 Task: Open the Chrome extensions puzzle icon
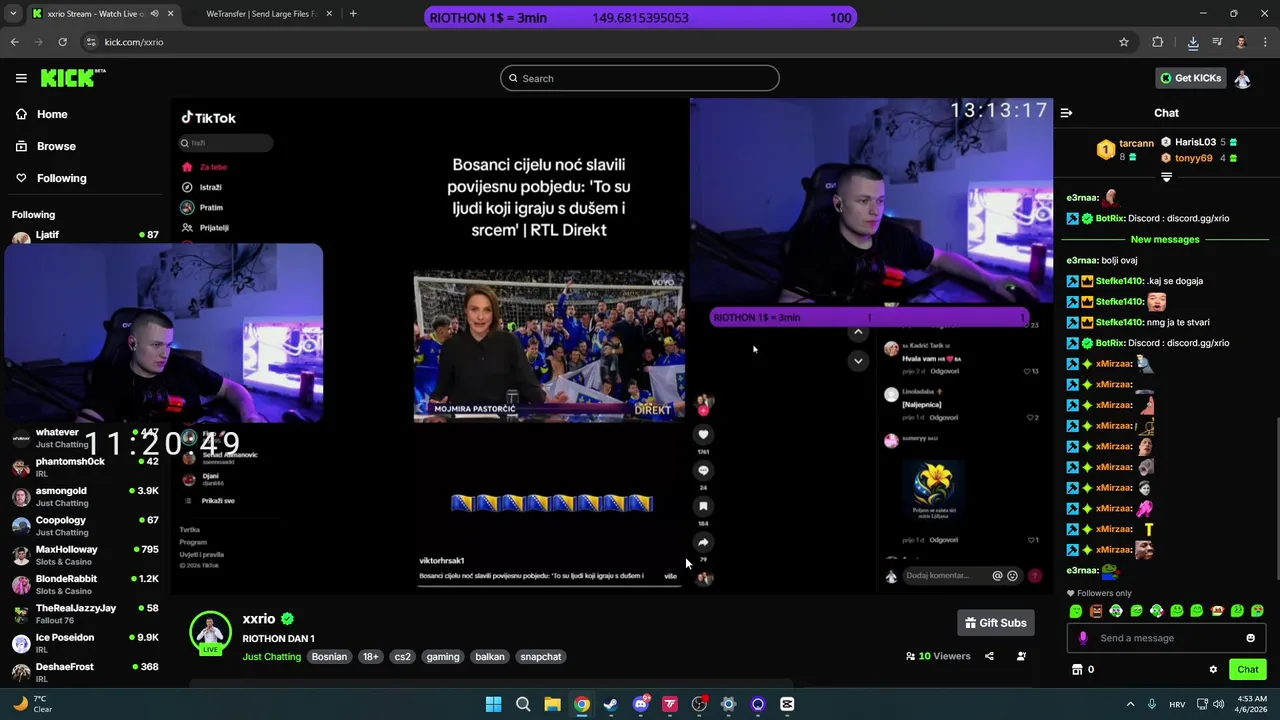pyautogui.click(x=1158, y=42)
